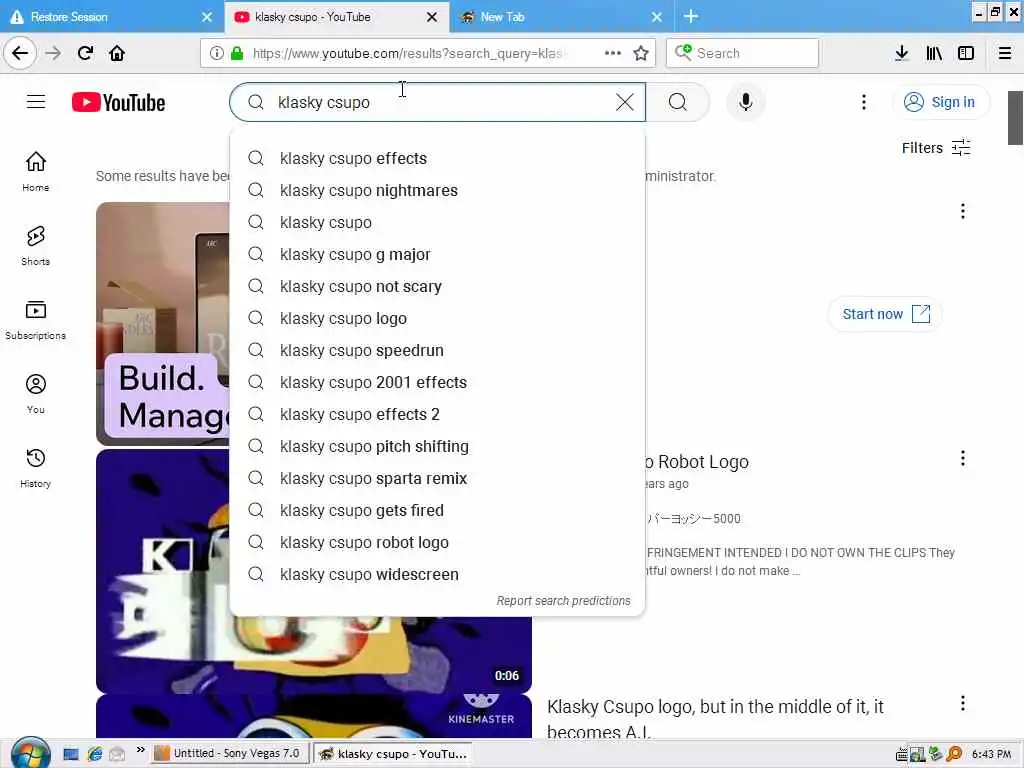This screenshot has width=1024, height=768.
Task: Click Report search predictions link
Action: (563, 601)
